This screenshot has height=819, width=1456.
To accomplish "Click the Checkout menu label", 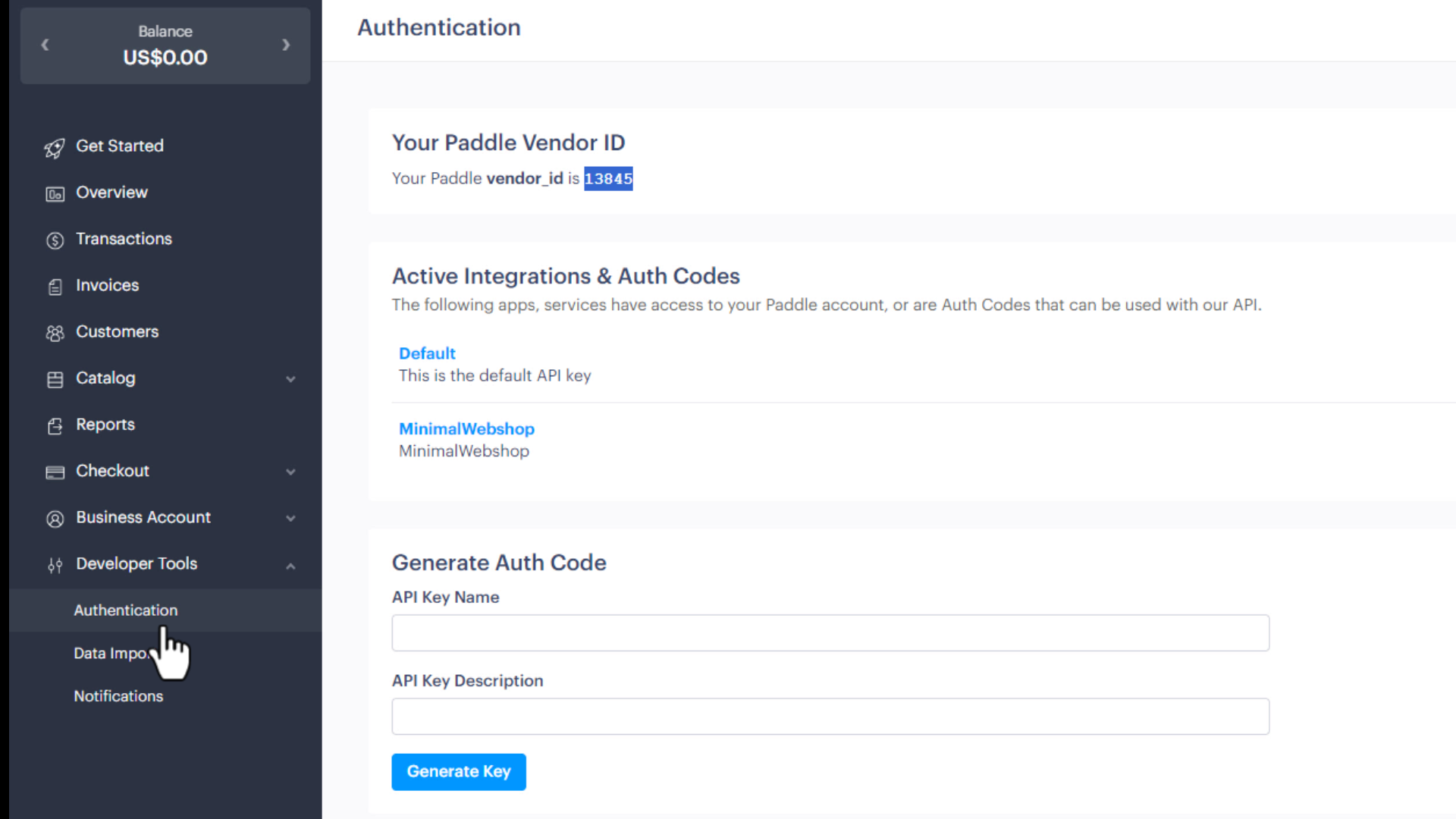I will 112,470.
